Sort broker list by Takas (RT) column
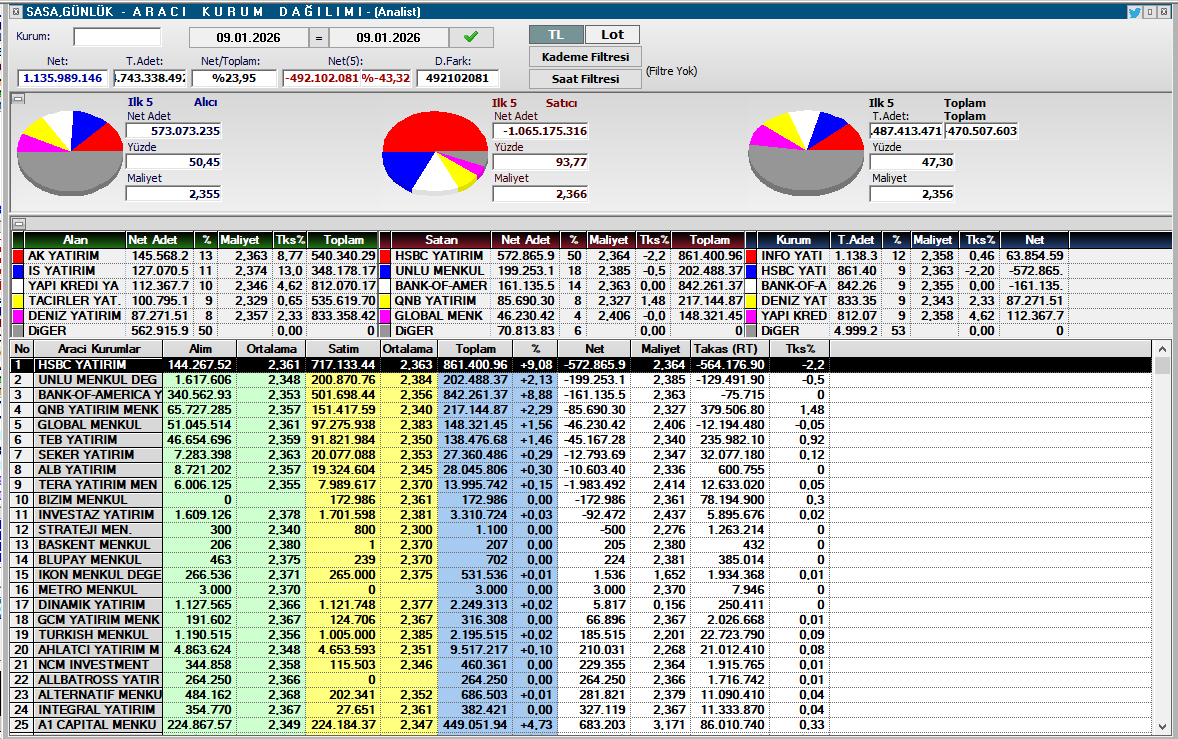Image resolution: width=1178 pixels, height=739 pixels. [726, 349]
